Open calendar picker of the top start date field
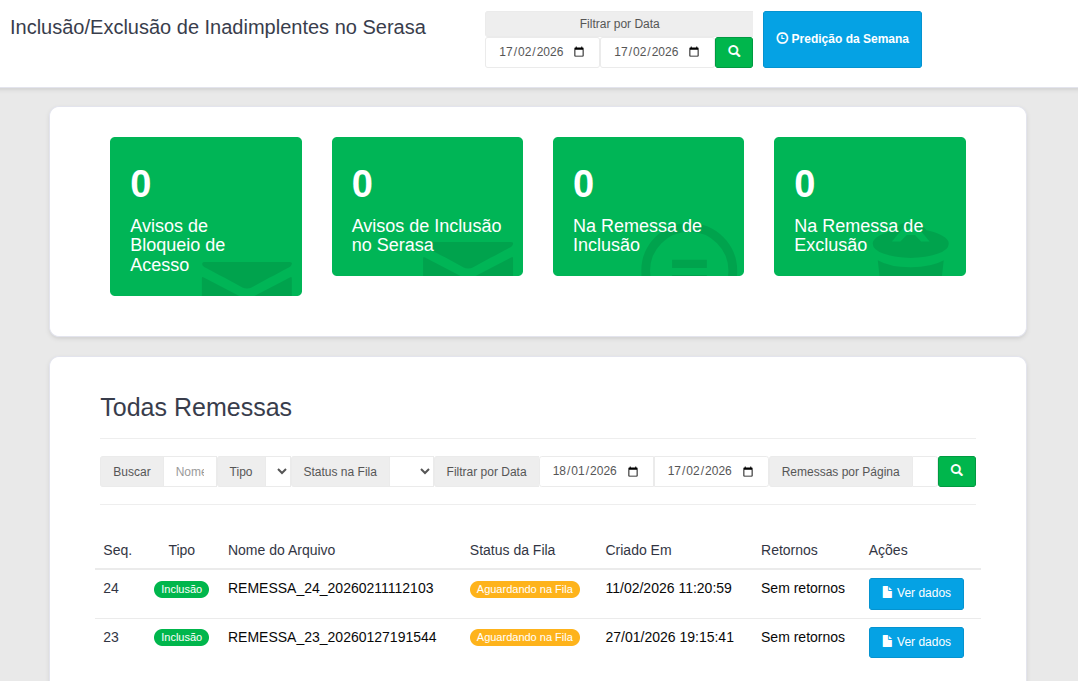Viewport: 1078px width, 681px height. pyautogui.click(x=579, y=53)
